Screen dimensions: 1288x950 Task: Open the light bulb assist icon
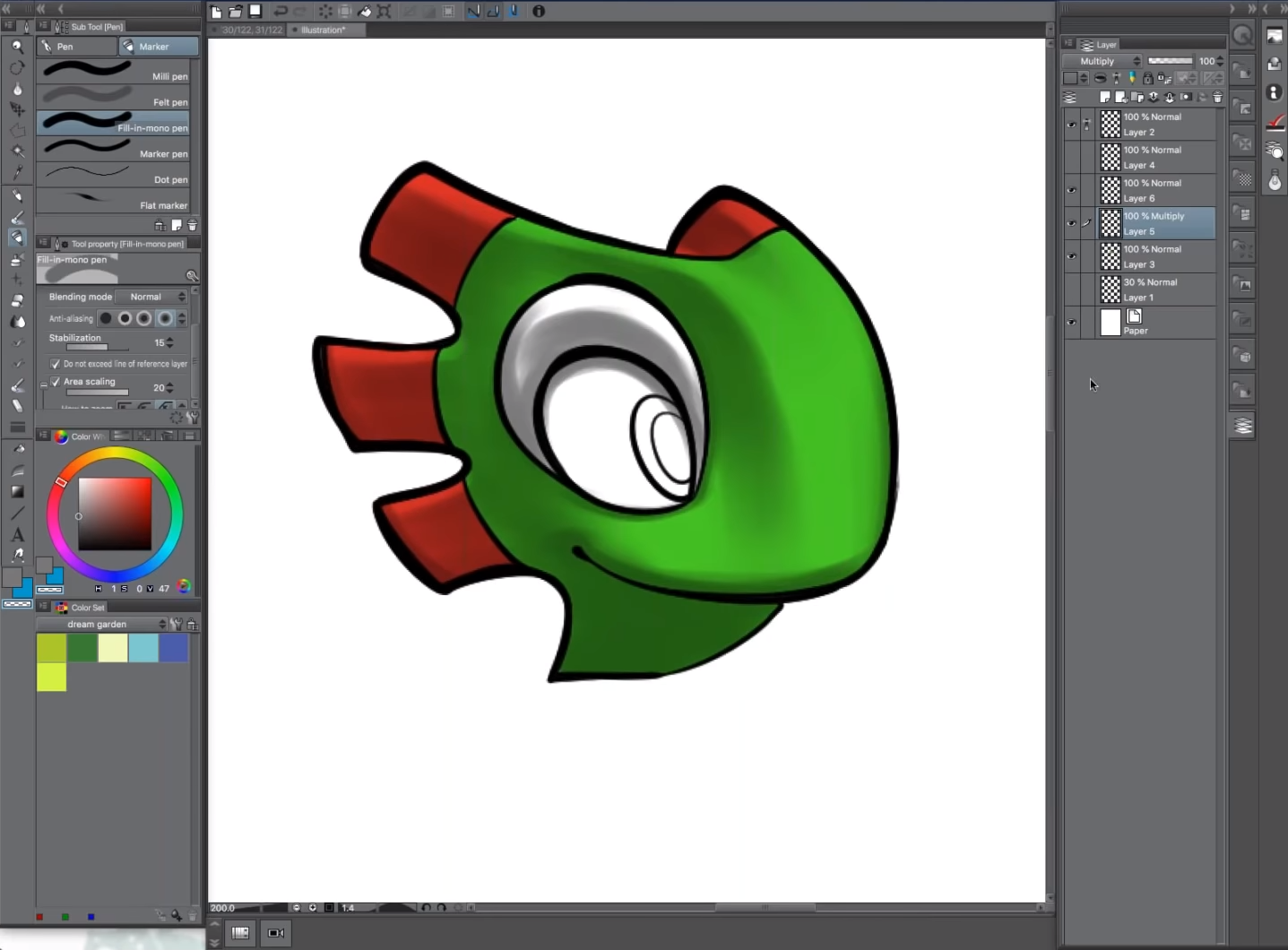pyautogui.click(x=1275, y=182)
